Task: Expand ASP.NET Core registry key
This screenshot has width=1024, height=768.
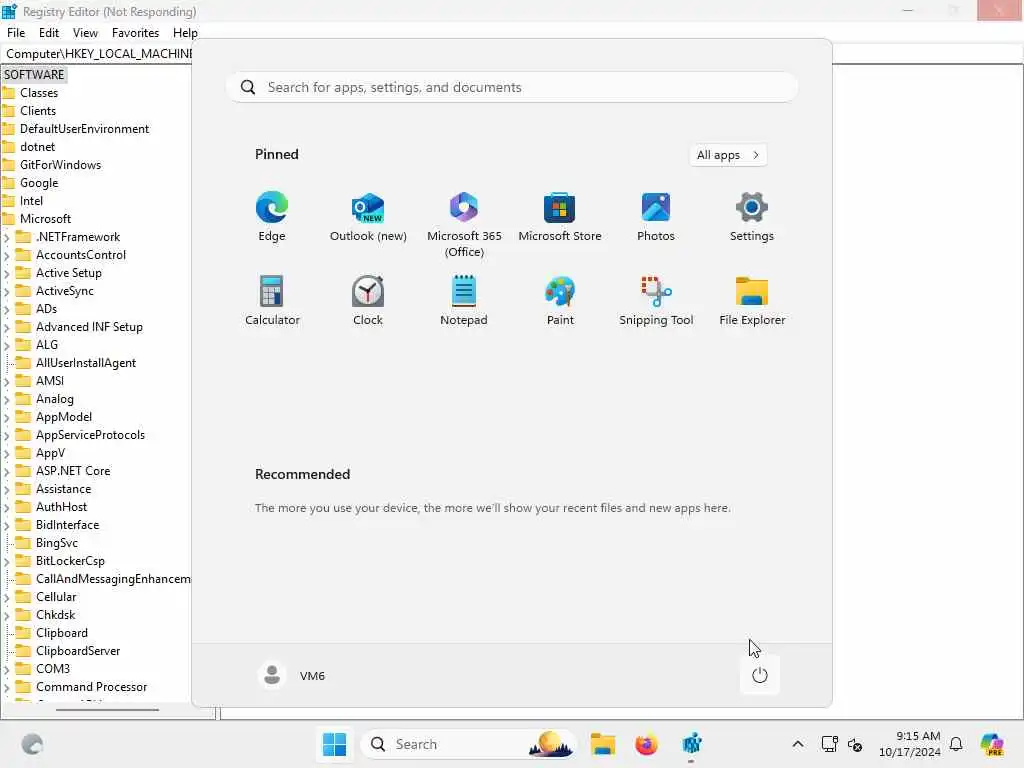Action: [x=7, y=472]
